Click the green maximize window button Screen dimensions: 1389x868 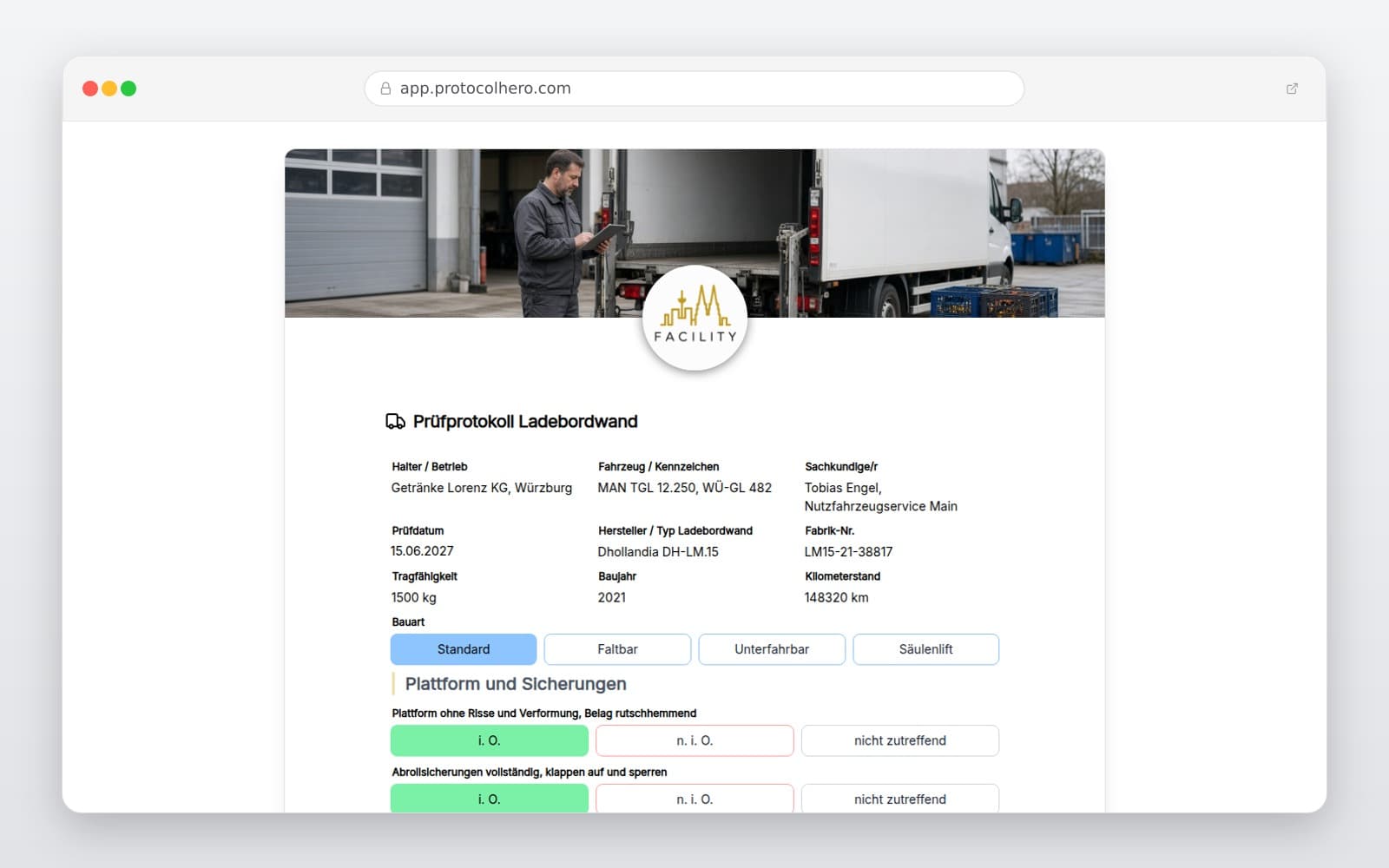click(128, 89)
